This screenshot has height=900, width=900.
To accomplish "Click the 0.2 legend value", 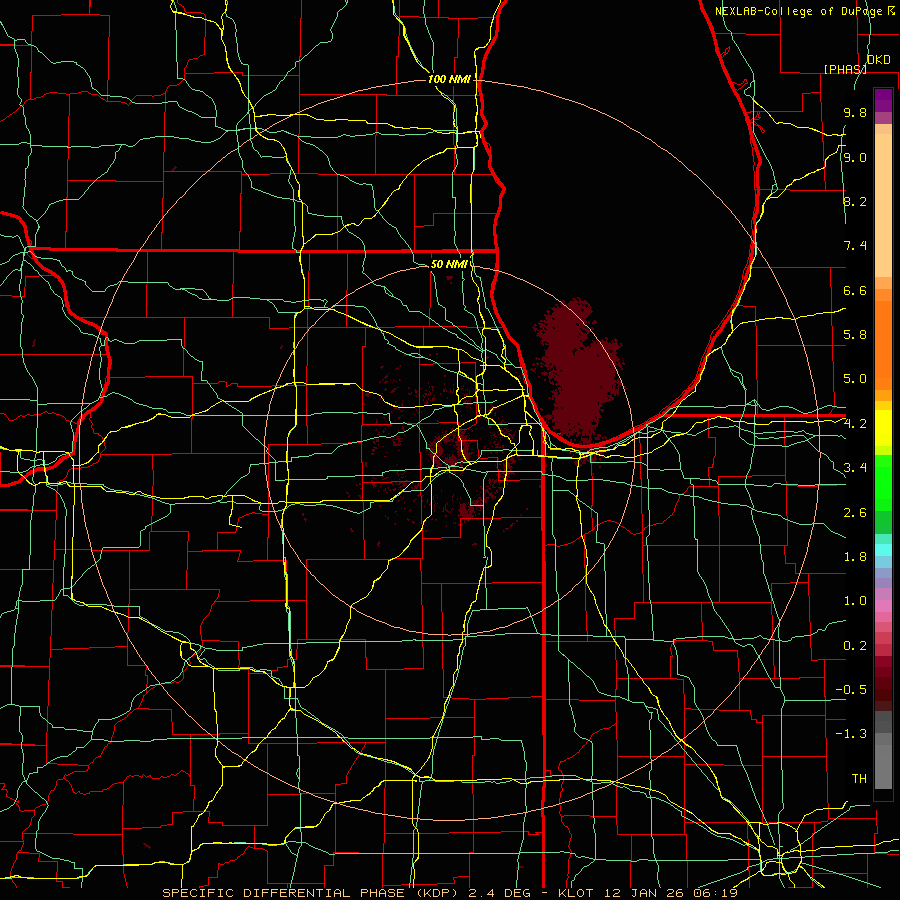I will click(x=855, y=646).
